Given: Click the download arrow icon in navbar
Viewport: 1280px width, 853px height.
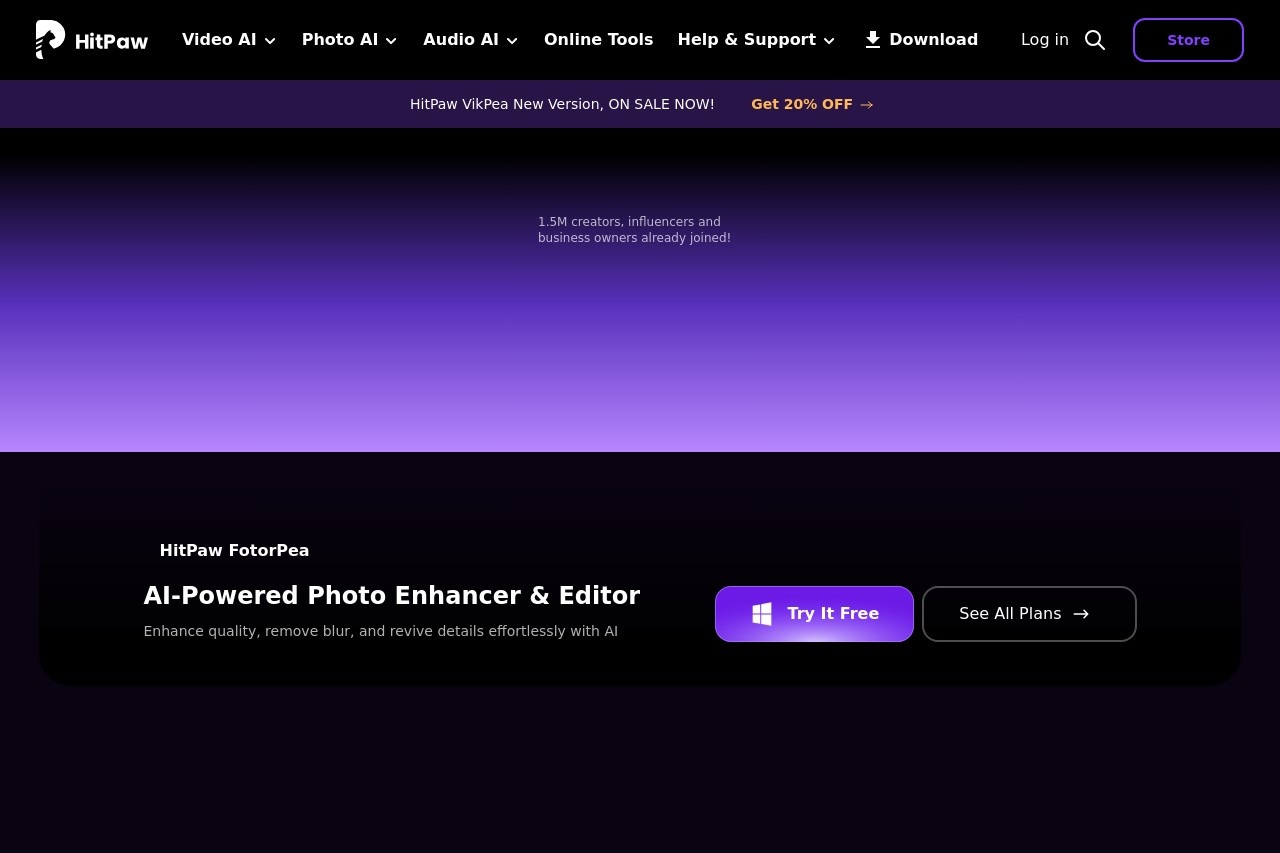Looking at the screenshot, I should (873, 40).
